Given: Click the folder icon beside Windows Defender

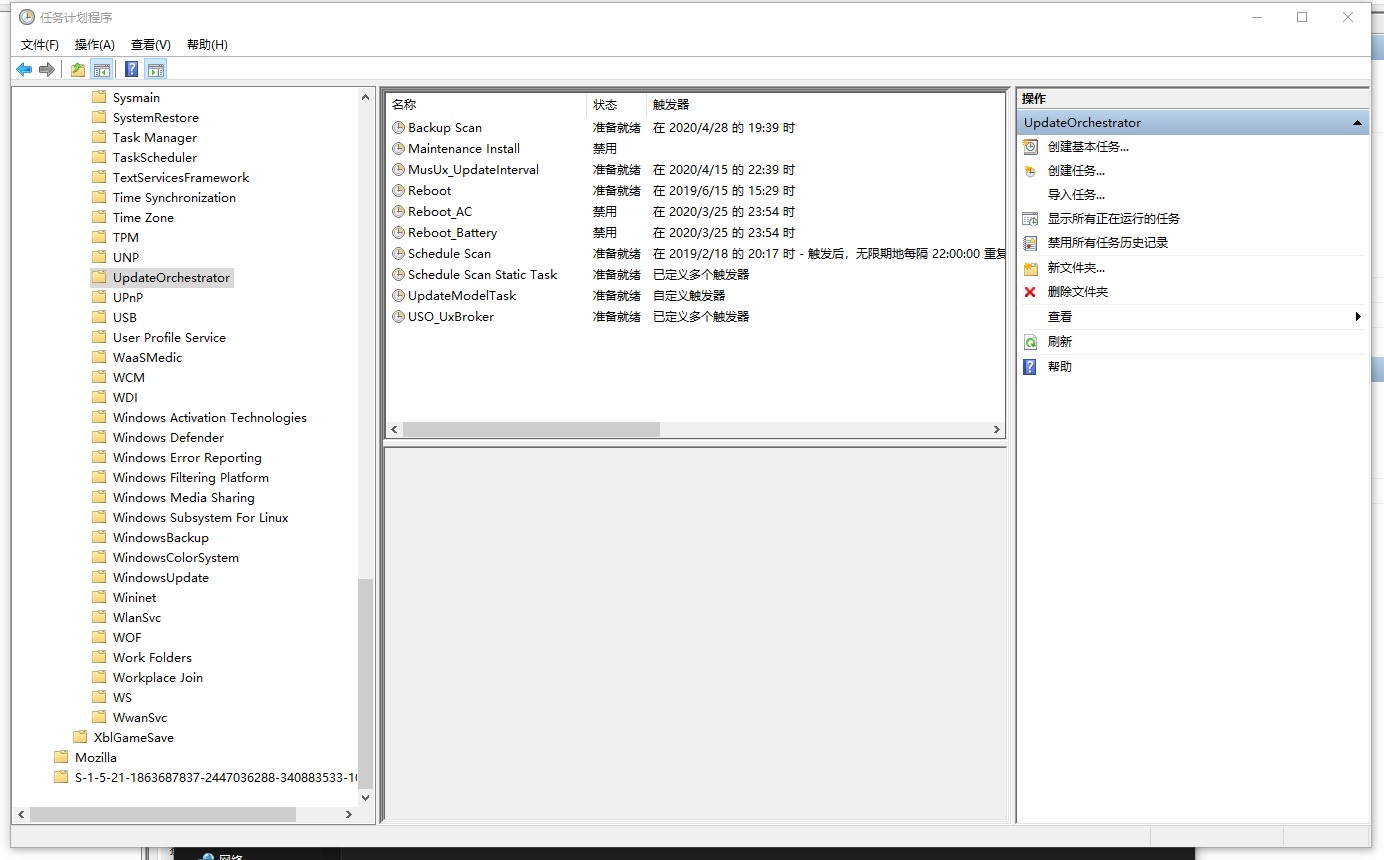Looking at the screenshot, I should 99,437.
